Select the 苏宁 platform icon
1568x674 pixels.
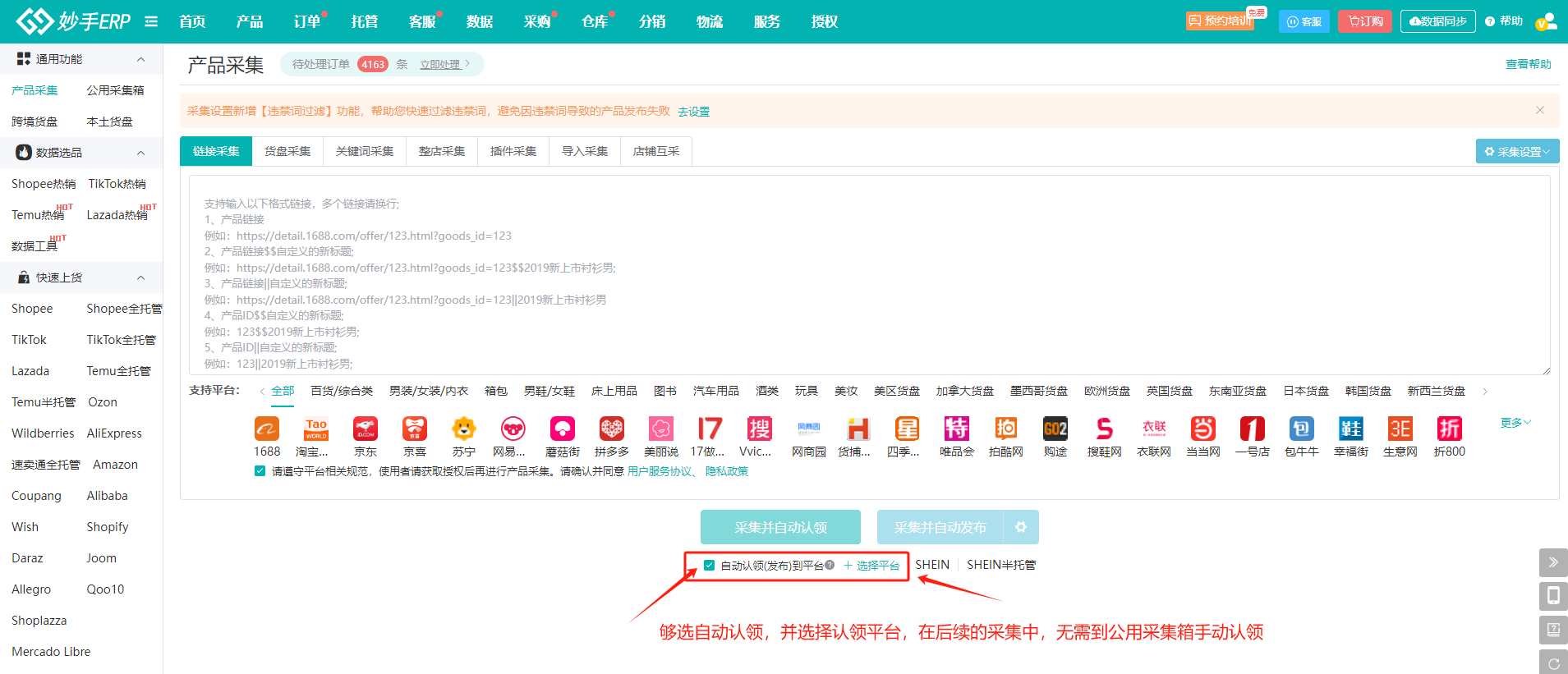[x=464, y=429]
